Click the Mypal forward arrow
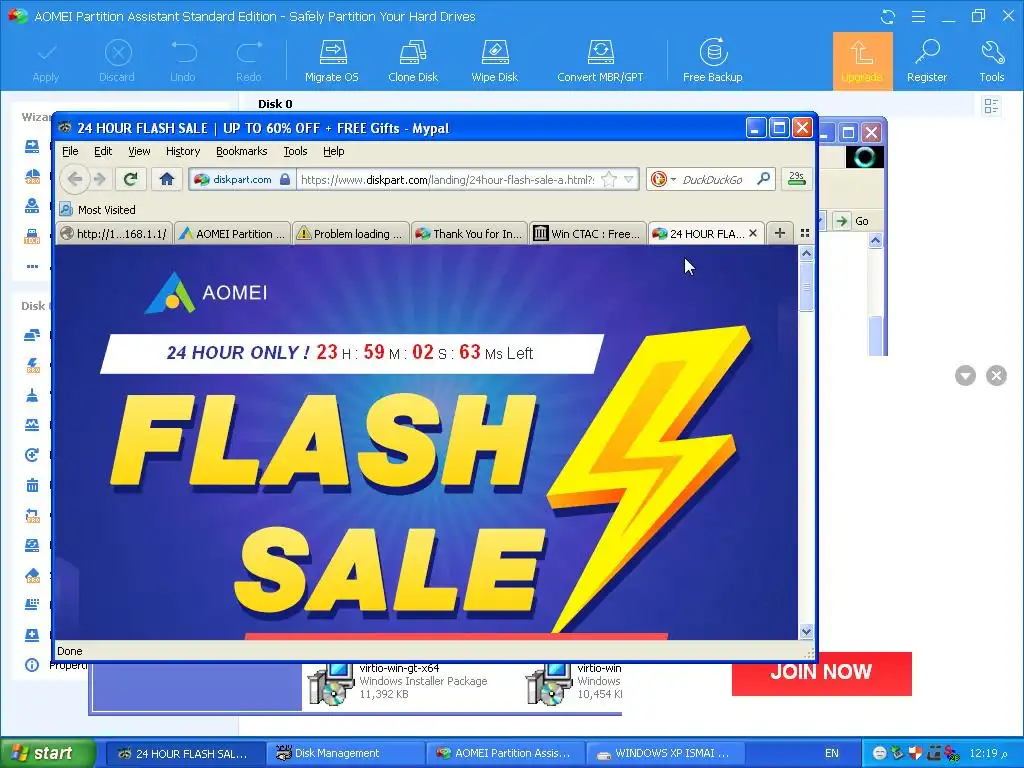Screen dimensions: 1024x768 (99, 179)
